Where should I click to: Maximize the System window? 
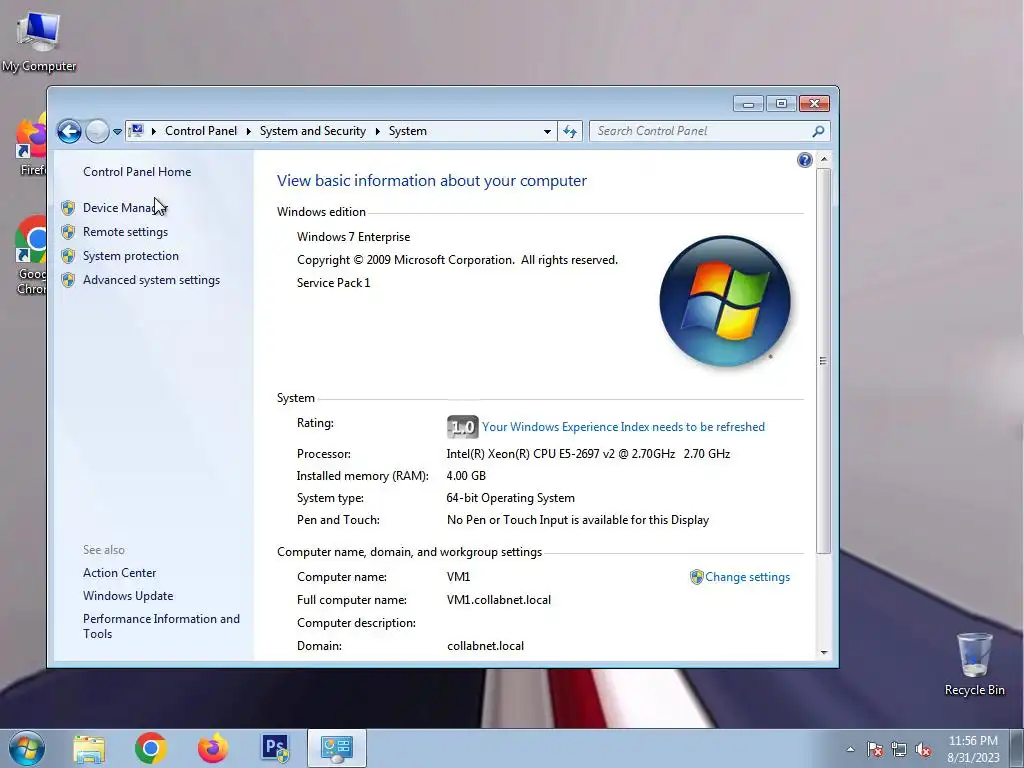tap(781, 104)
